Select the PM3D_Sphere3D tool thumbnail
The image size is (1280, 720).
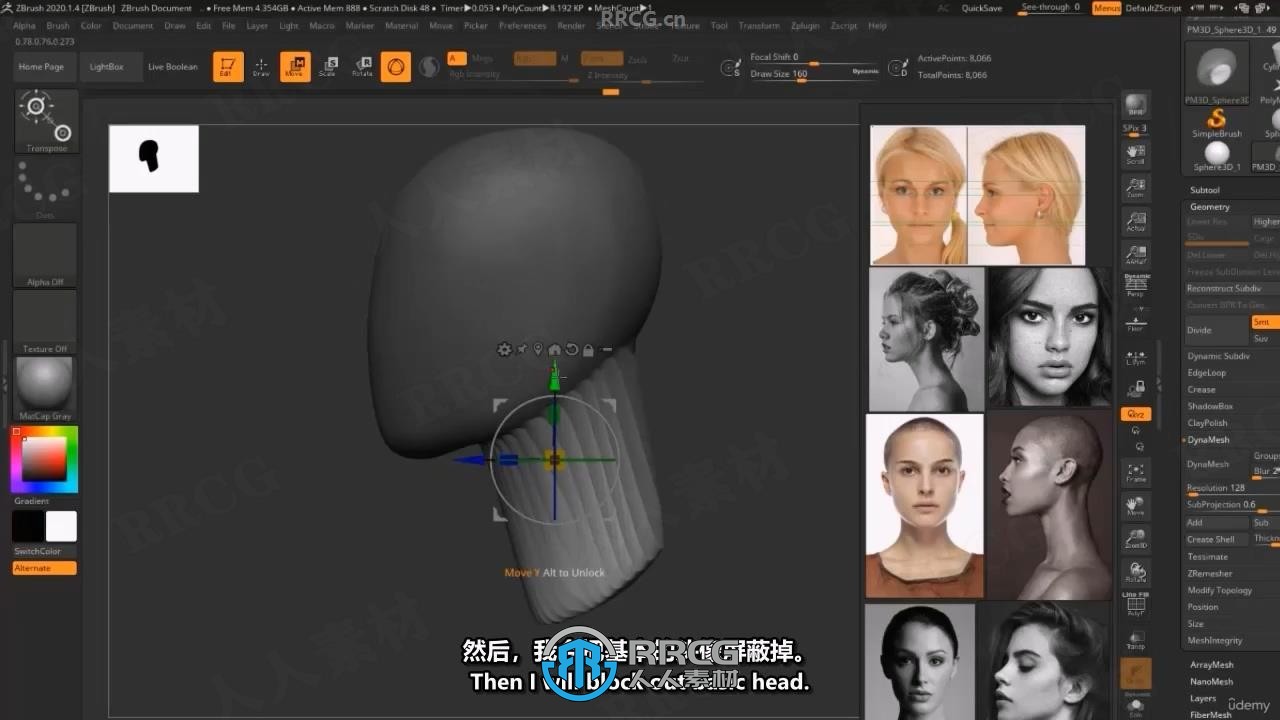pos(1217,73)
